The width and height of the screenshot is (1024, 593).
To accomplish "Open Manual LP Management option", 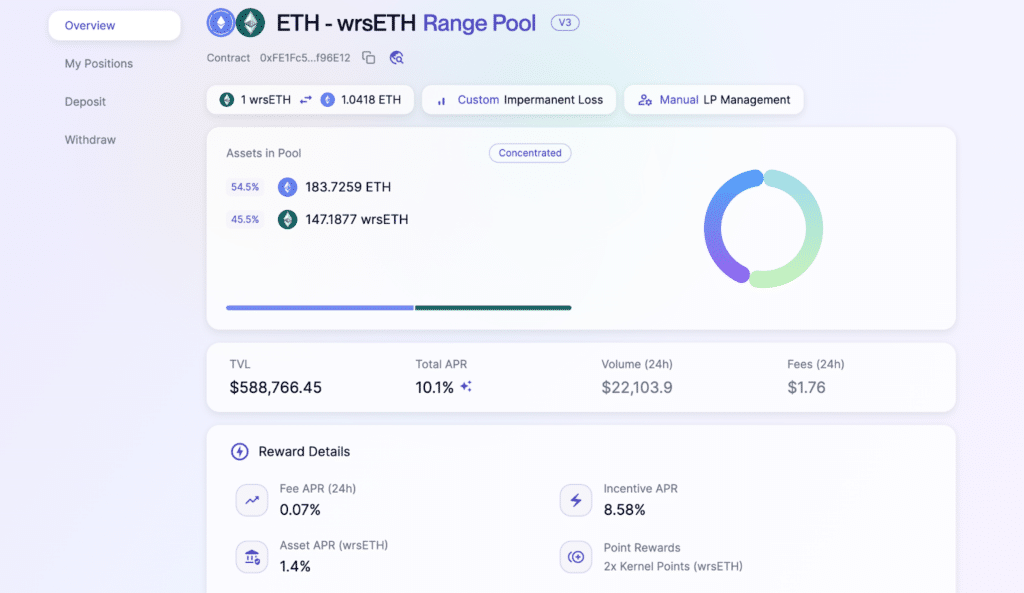I will tap(714, 100).
